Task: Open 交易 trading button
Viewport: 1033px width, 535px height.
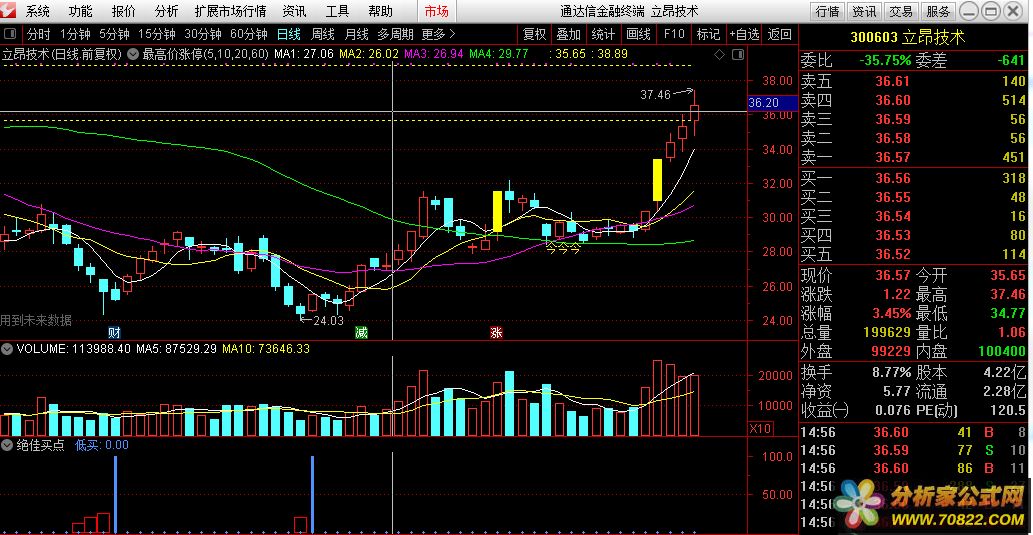Action: (901, 11)
